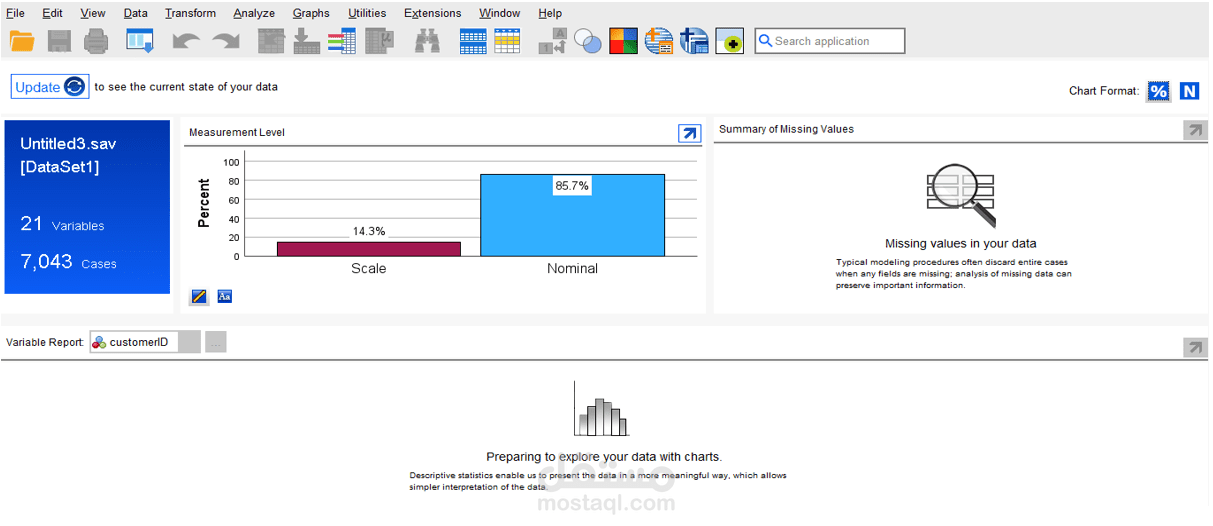Click the '21 Variables' text
The height and width of the screenshot is (526, 1213).
[62, 224]
